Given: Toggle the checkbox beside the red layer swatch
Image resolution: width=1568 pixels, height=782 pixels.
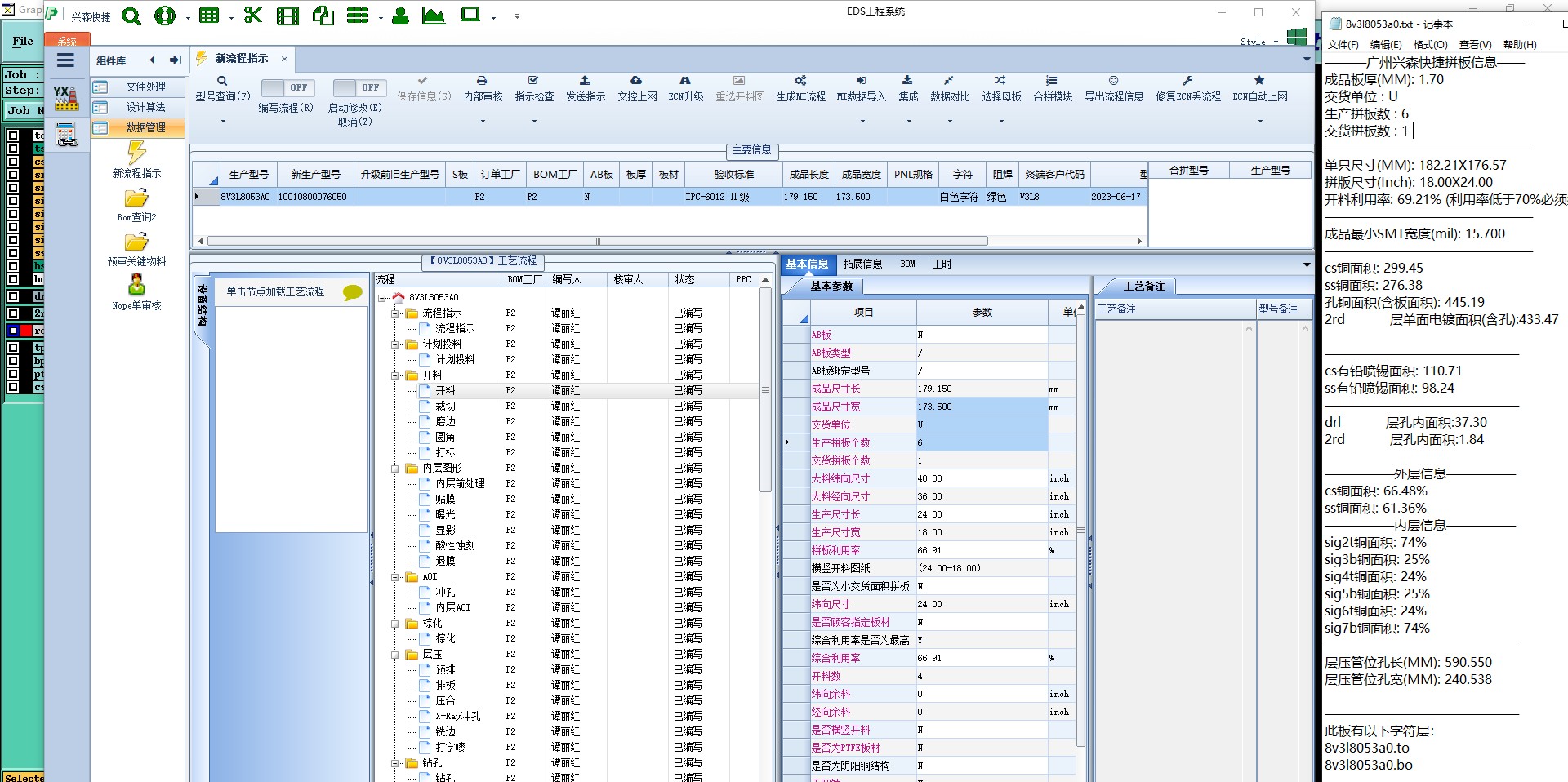Looking at the screenshot, I should click(13, 331).
